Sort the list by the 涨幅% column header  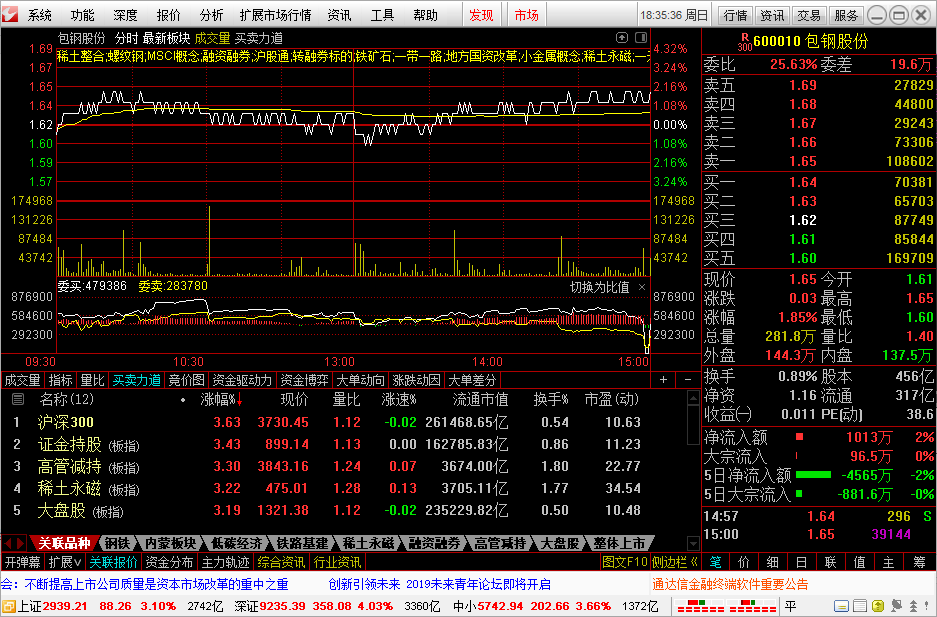221,400
